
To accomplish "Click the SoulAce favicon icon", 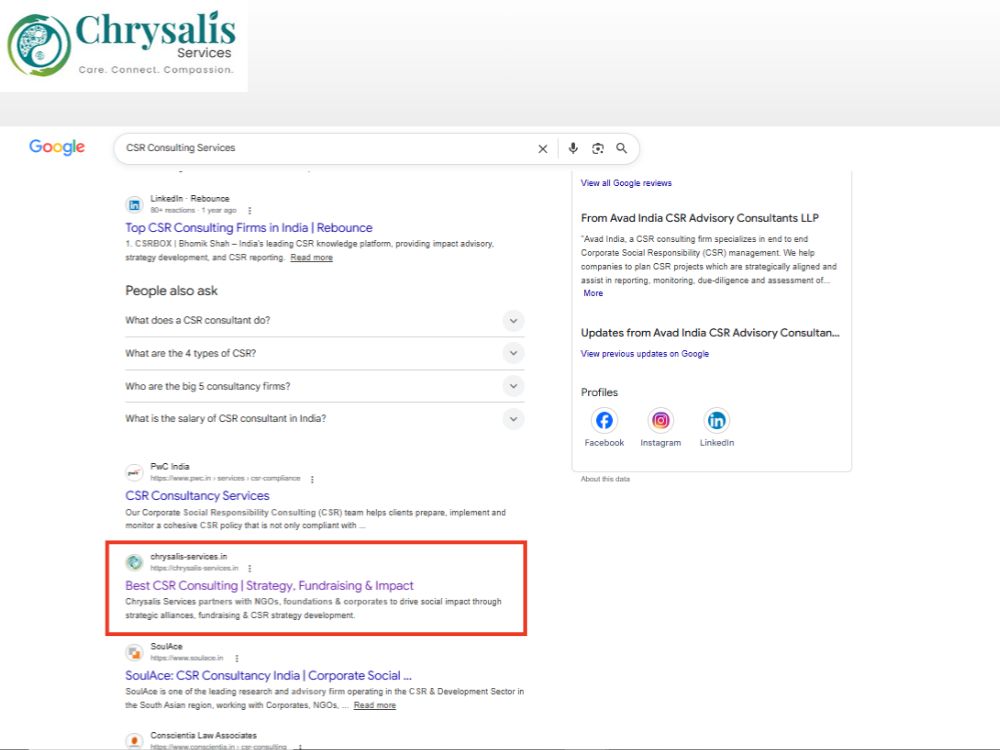I will [x=134, y=652].
